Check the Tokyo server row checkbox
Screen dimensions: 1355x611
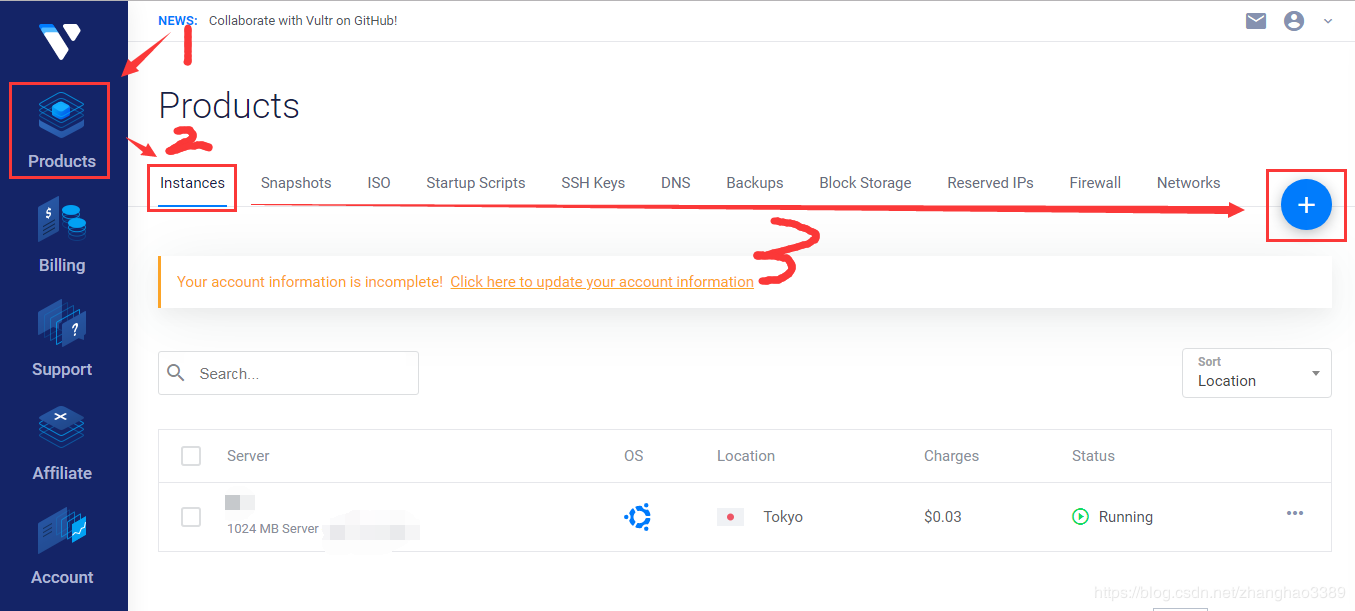191,517
